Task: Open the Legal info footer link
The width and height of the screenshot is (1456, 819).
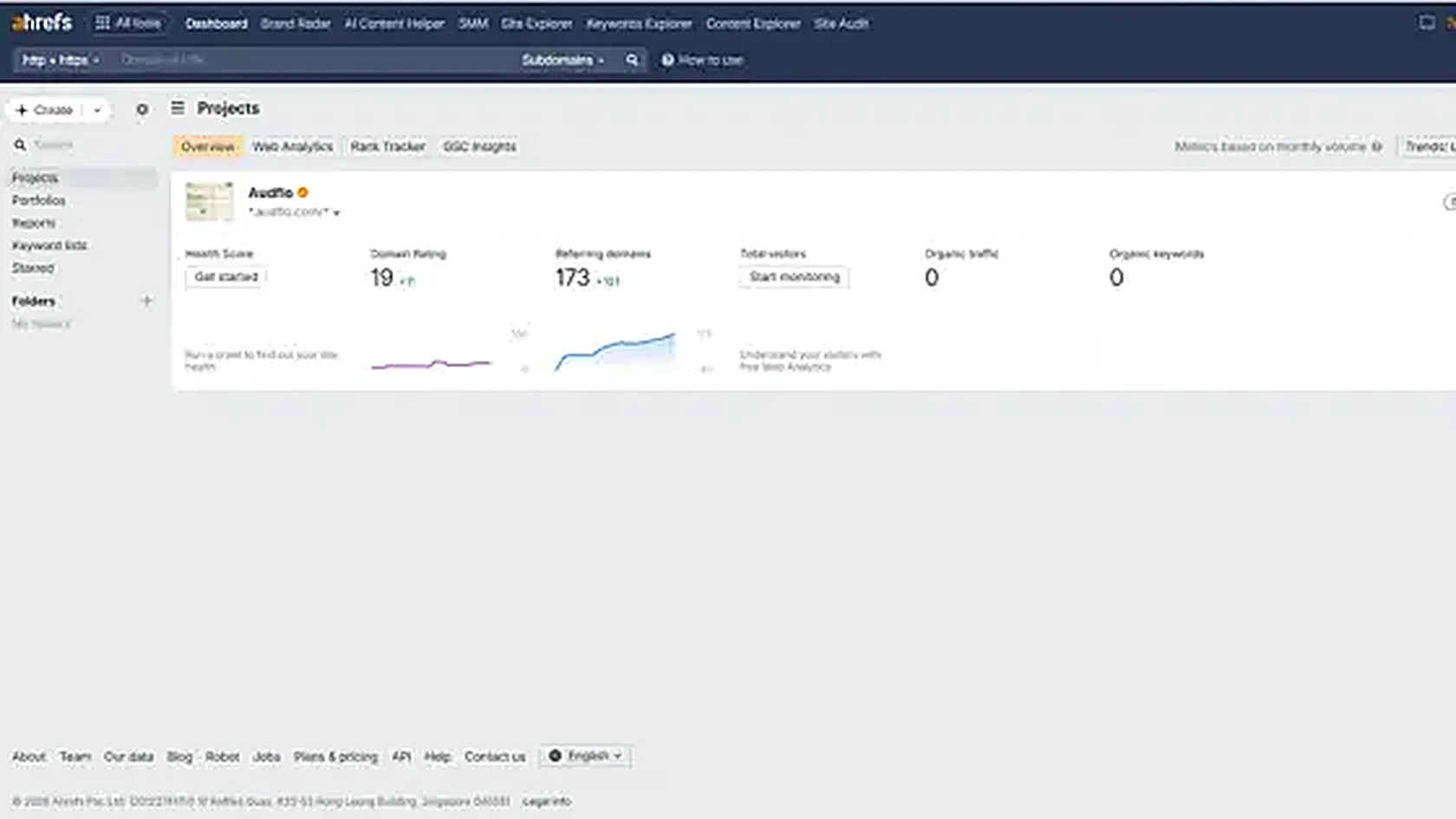Action: (547, 802)
